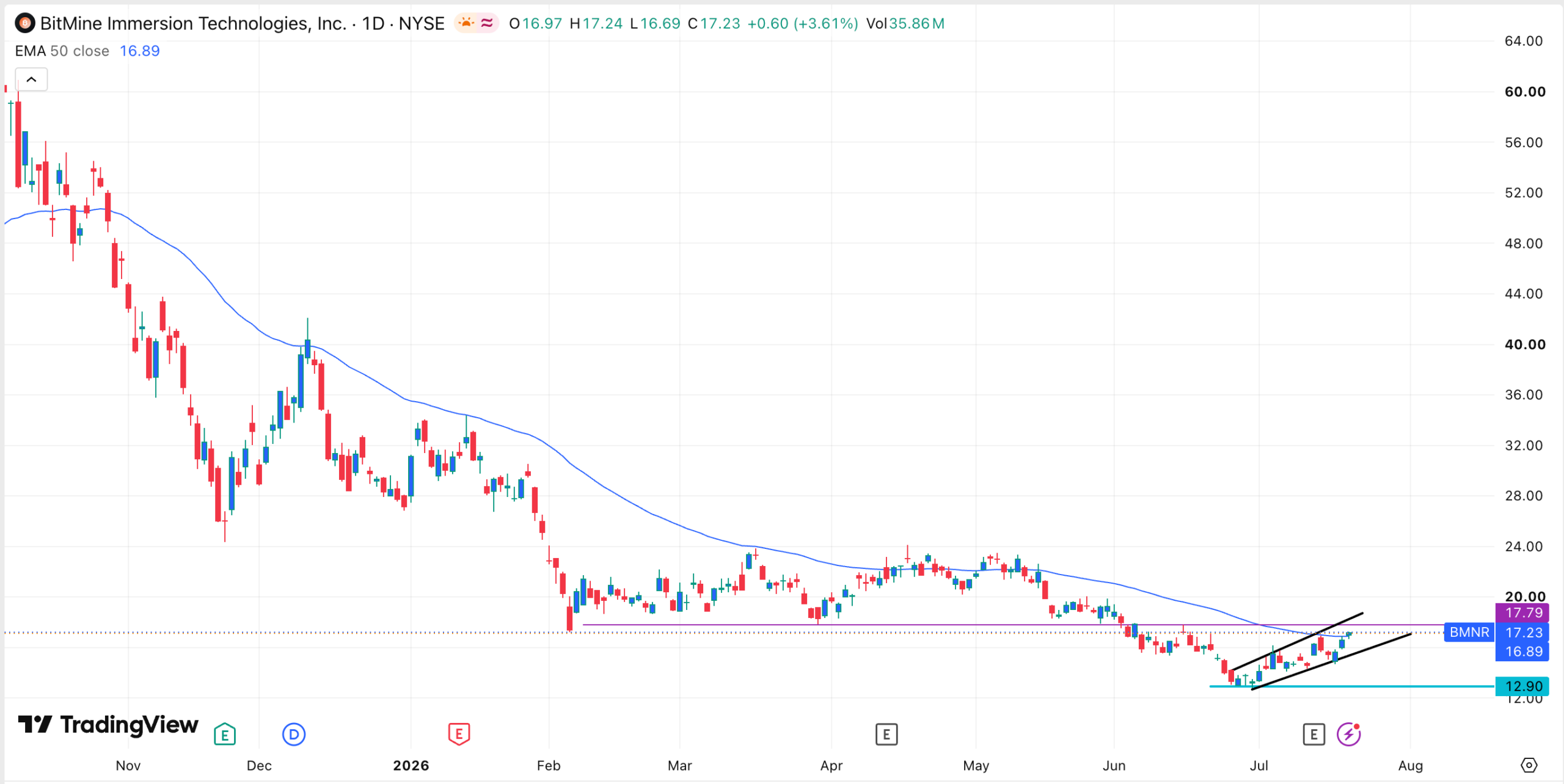Screen dimensions: 1564x784
Task: Click the open price O 16.97 readout
Action: [x=535, y=23]
